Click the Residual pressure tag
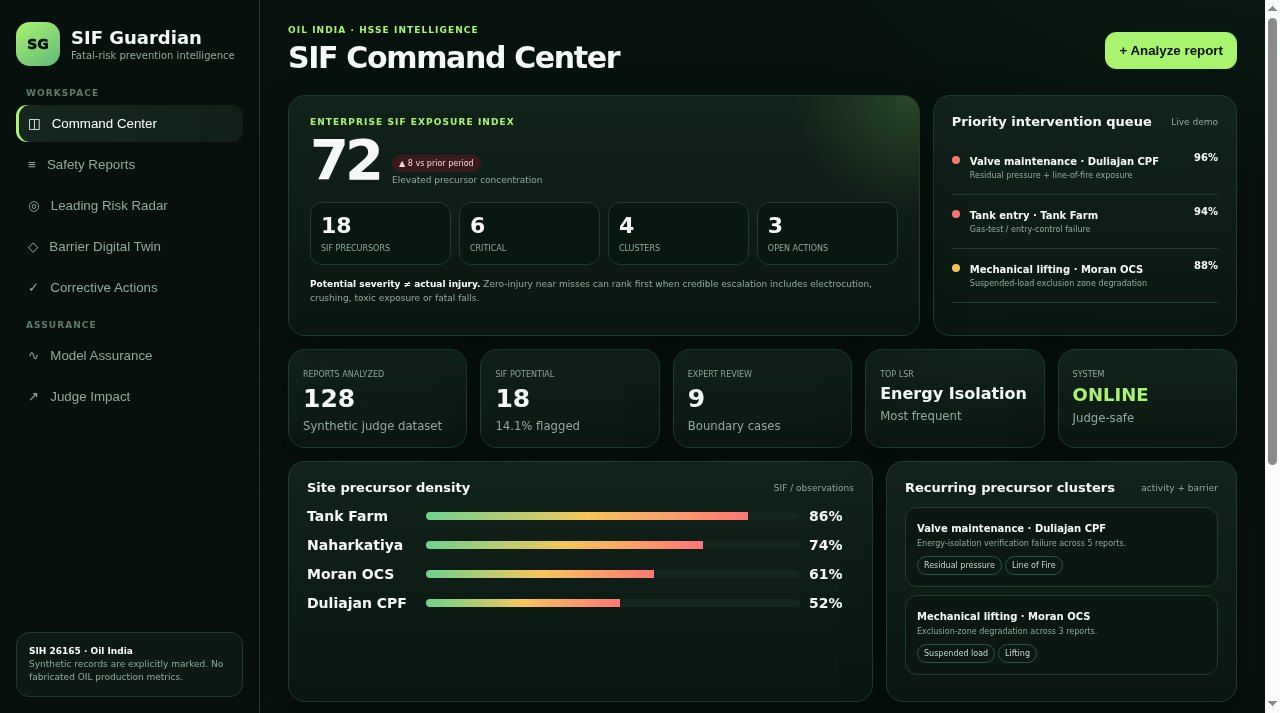 [959, 565]
